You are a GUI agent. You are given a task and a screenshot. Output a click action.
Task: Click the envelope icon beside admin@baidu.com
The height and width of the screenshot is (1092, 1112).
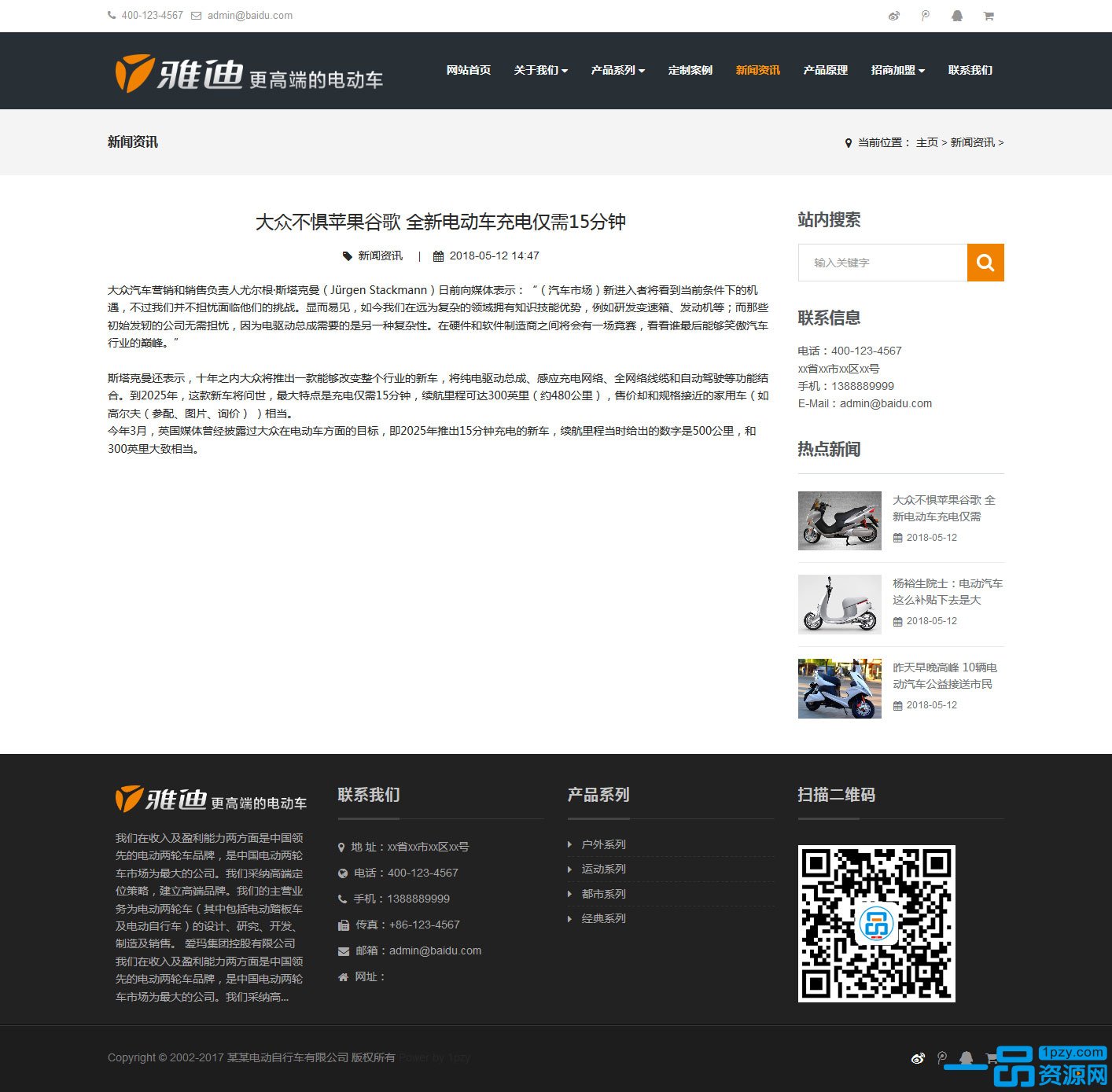197,15
